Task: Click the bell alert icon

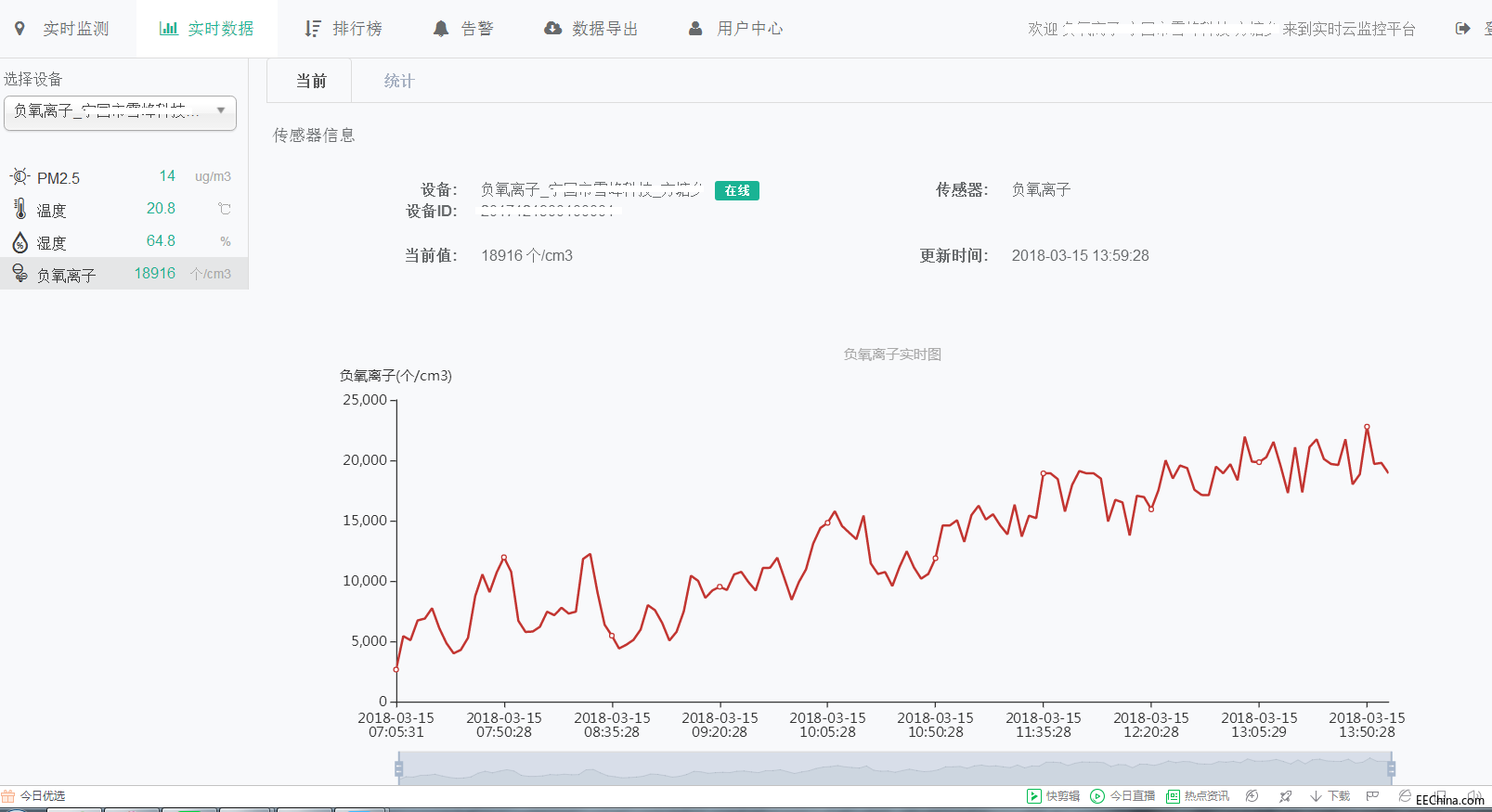Action: coord(441,29)
